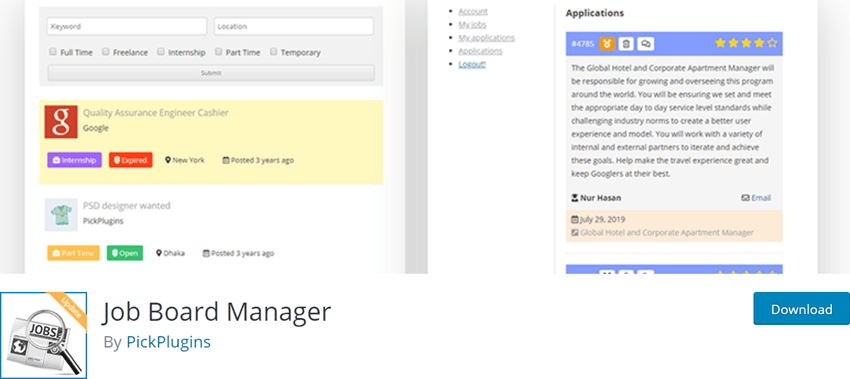
Task: Click calendar icon on Google job posting
Action: [x=226, y=160]
